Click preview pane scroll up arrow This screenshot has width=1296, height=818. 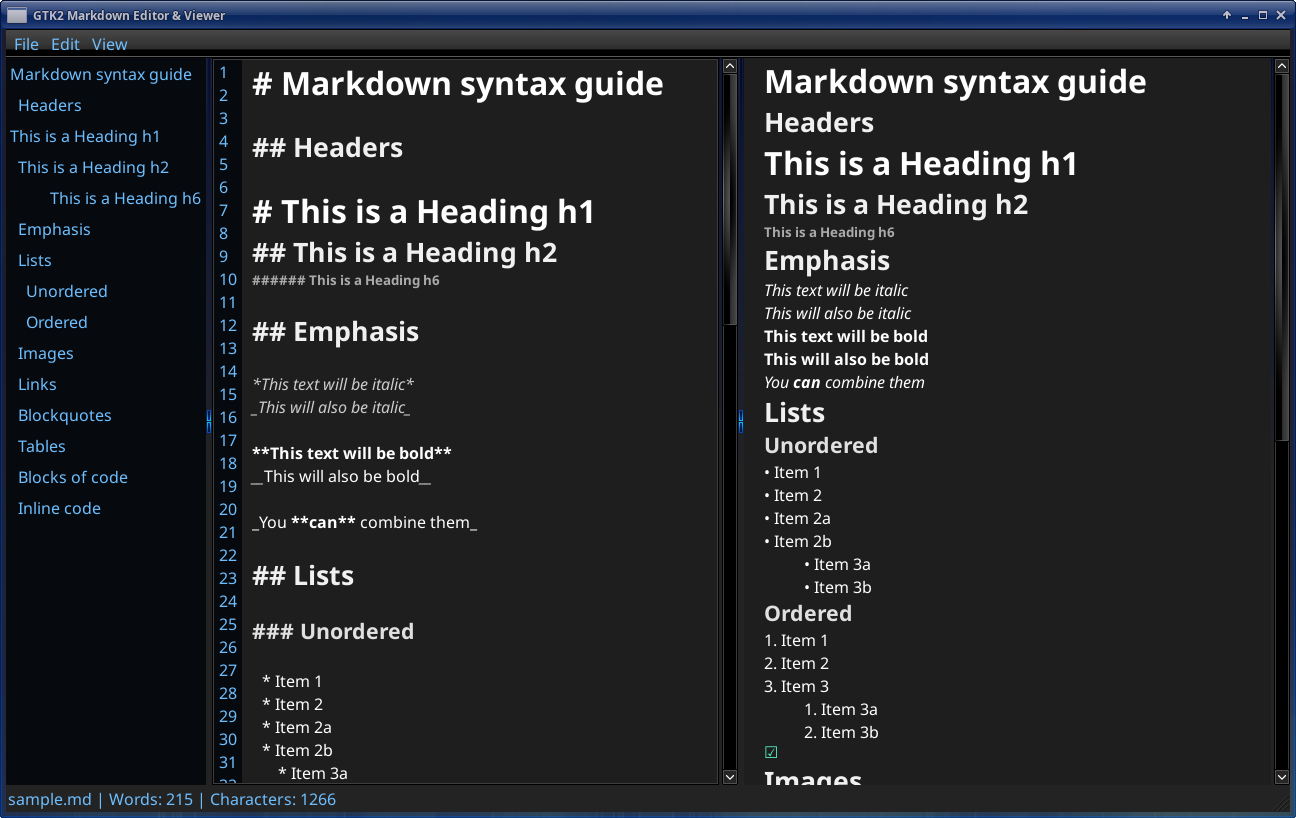(1282, 67)
